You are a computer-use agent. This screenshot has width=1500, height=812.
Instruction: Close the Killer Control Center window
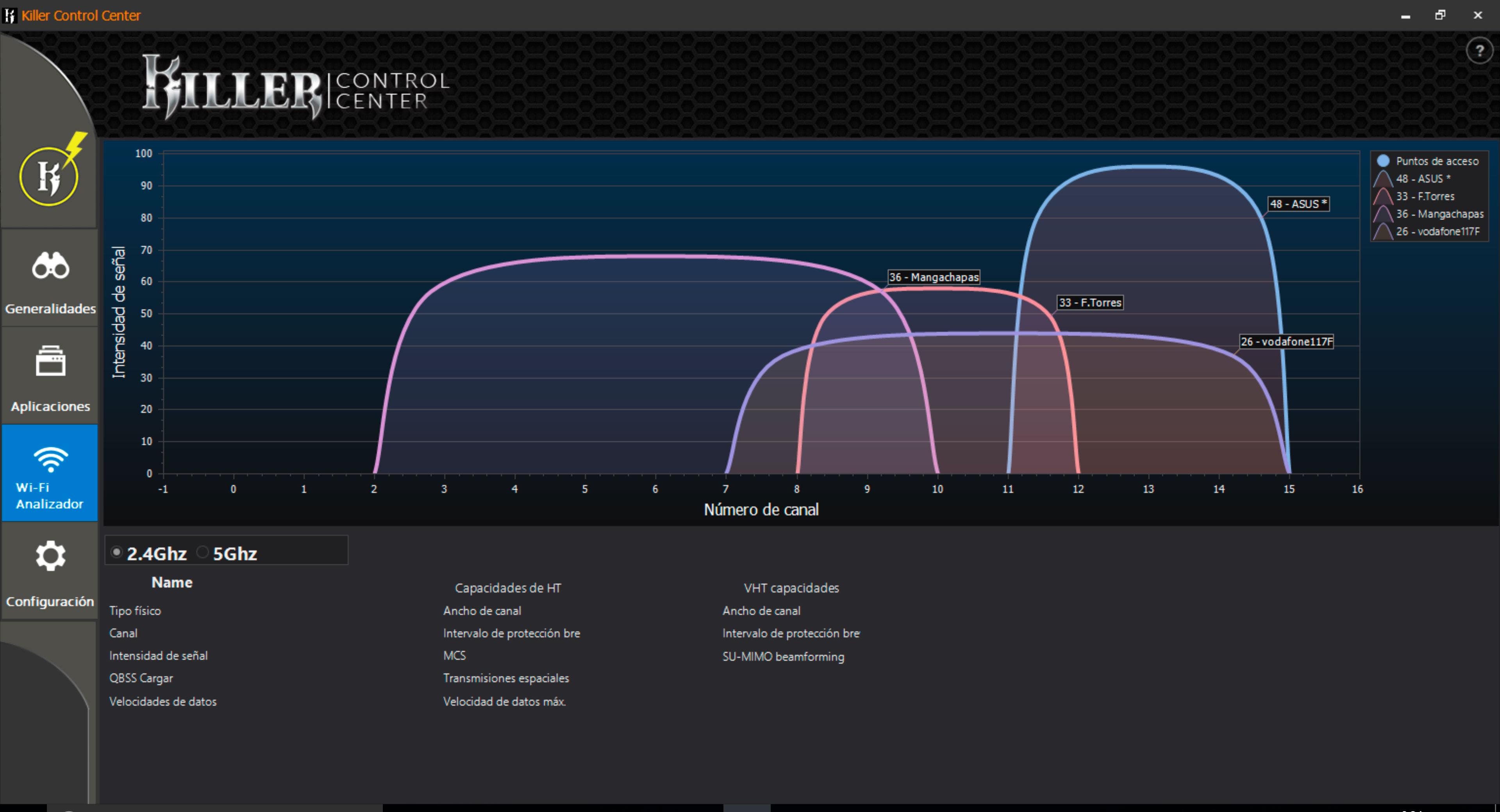tap(1477, 16)
